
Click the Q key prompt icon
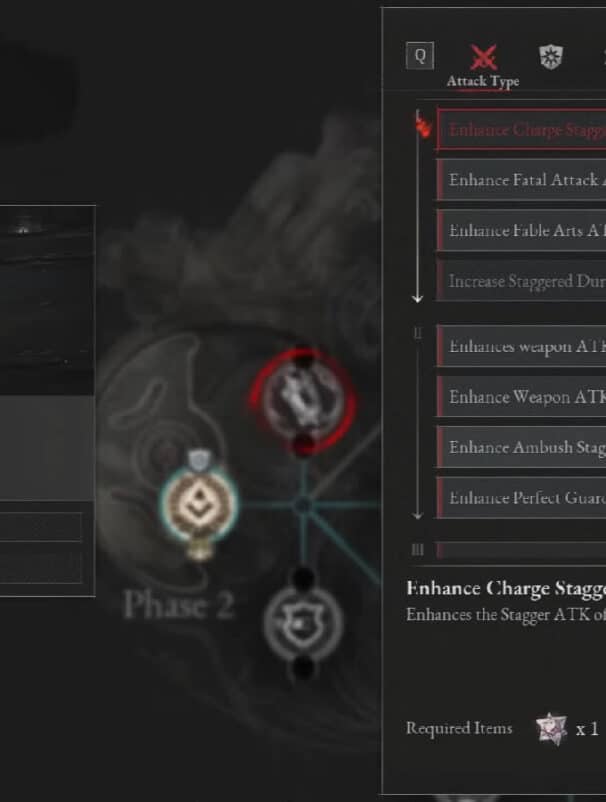pos(420,55)
